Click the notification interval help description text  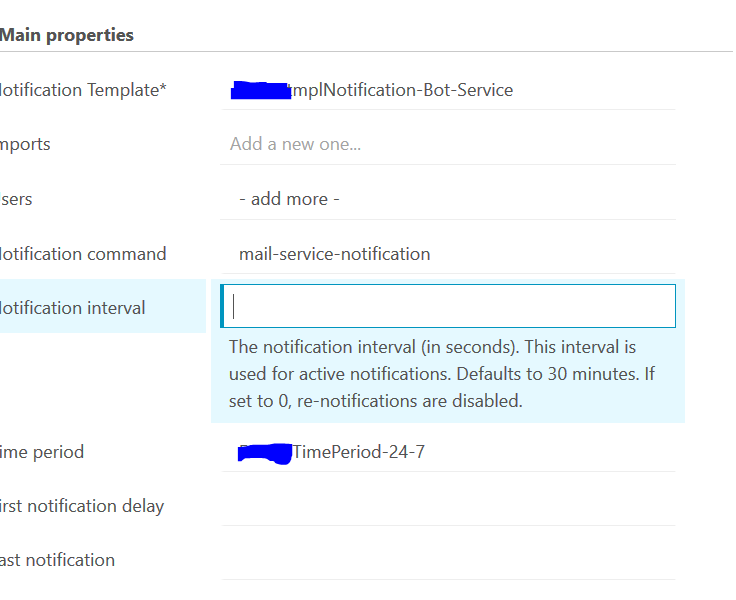coord(442,374)
